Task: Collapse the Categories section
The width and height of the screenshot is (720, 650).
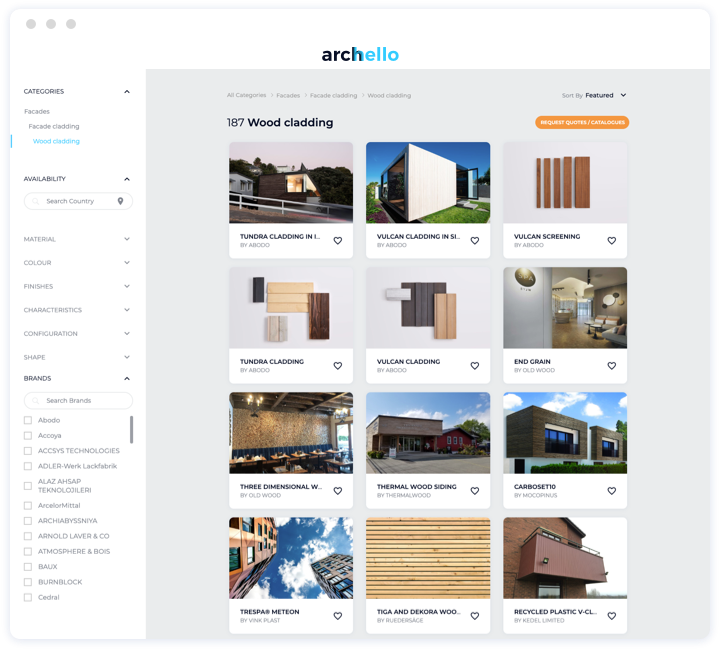Action: tap(127, 91)
